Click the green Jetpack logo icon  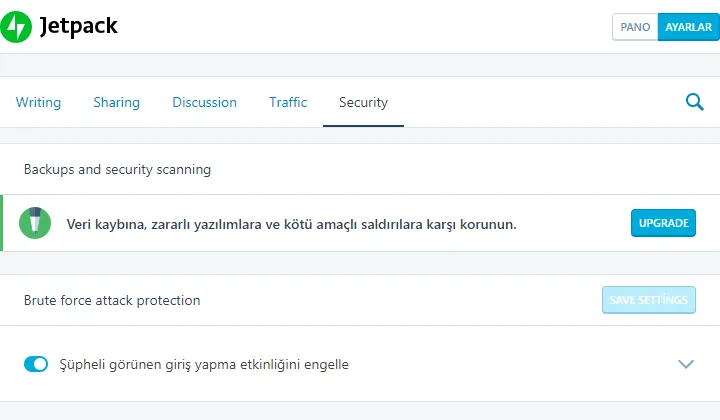click(16, 27)
